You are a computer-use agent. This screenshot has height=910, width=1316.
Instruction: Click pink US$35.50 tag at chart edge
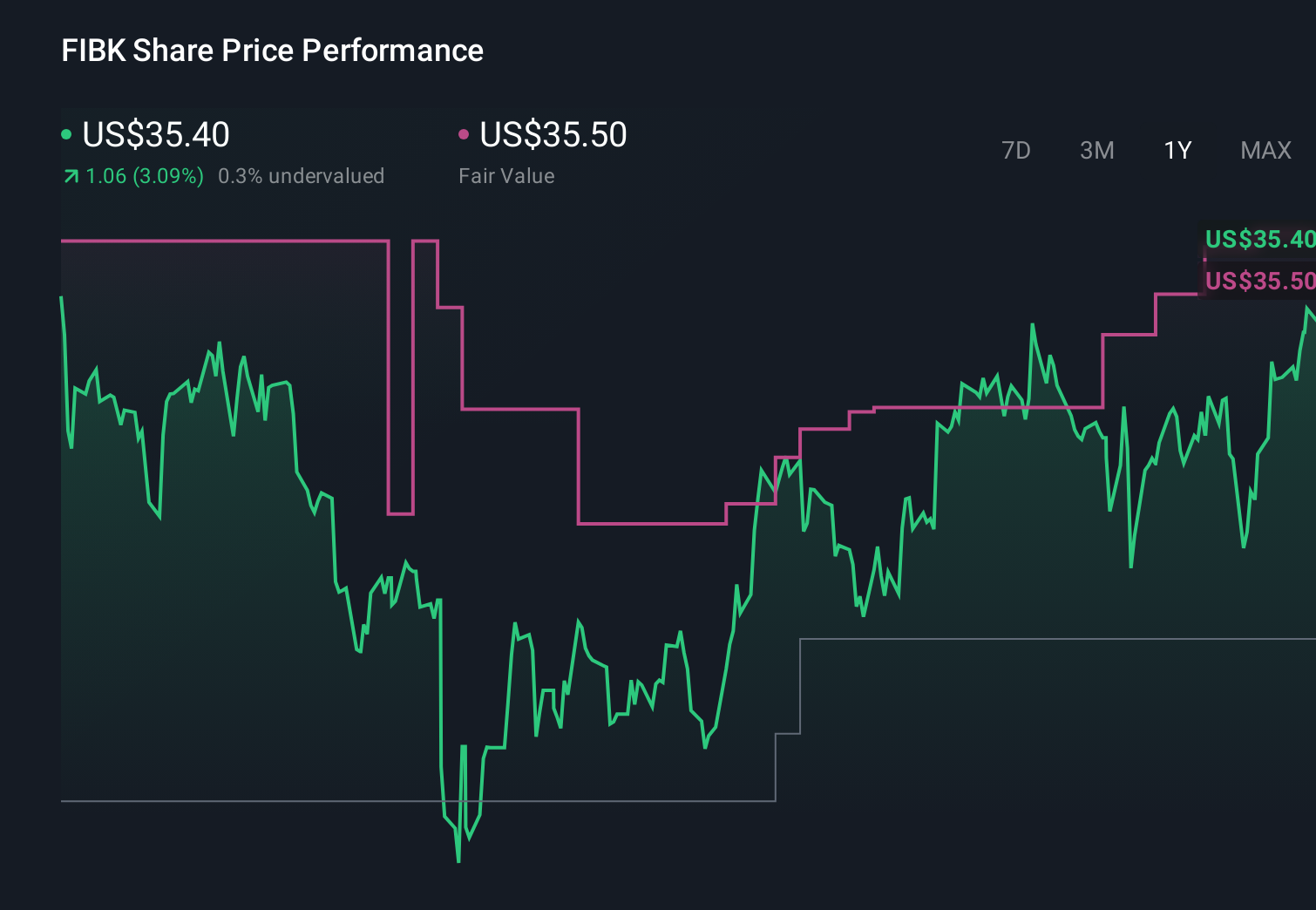pos(1259,281)
